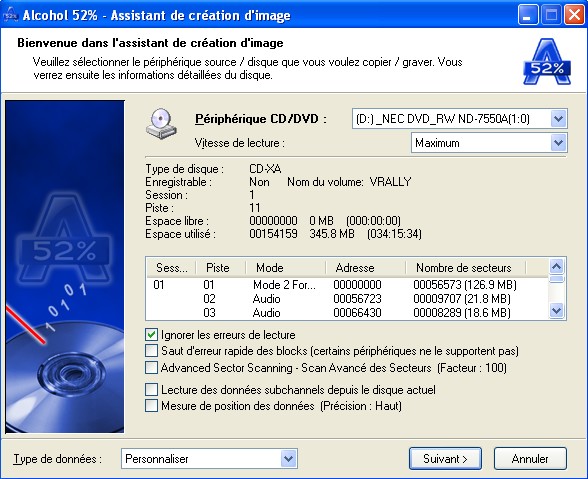This screenshot has width=588, height=479.
Task: Click the track list scroll down arrow
Action: pos(556,311)
